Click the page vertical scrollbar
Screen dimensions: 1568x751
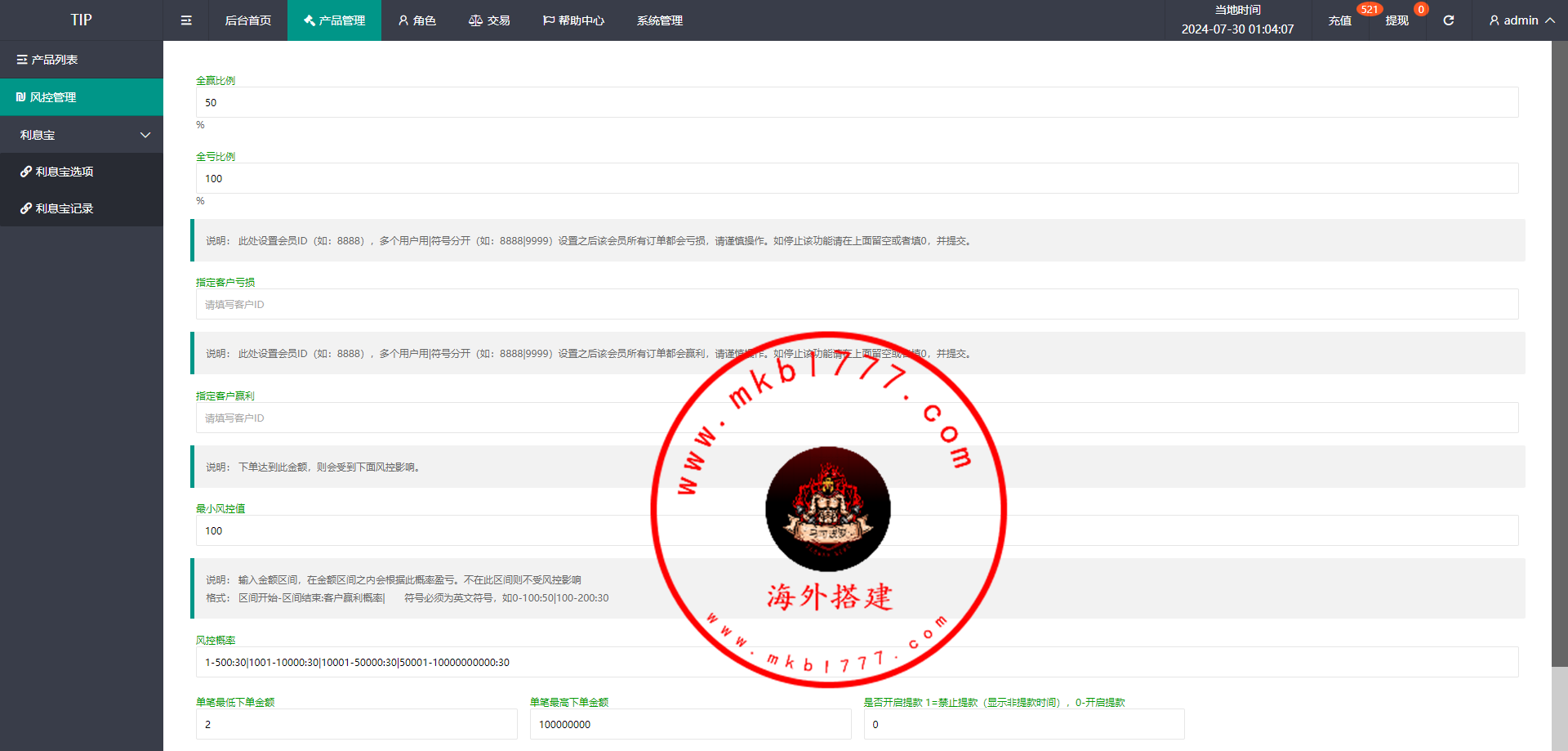pyautogui.click(x=1560, y=353)
